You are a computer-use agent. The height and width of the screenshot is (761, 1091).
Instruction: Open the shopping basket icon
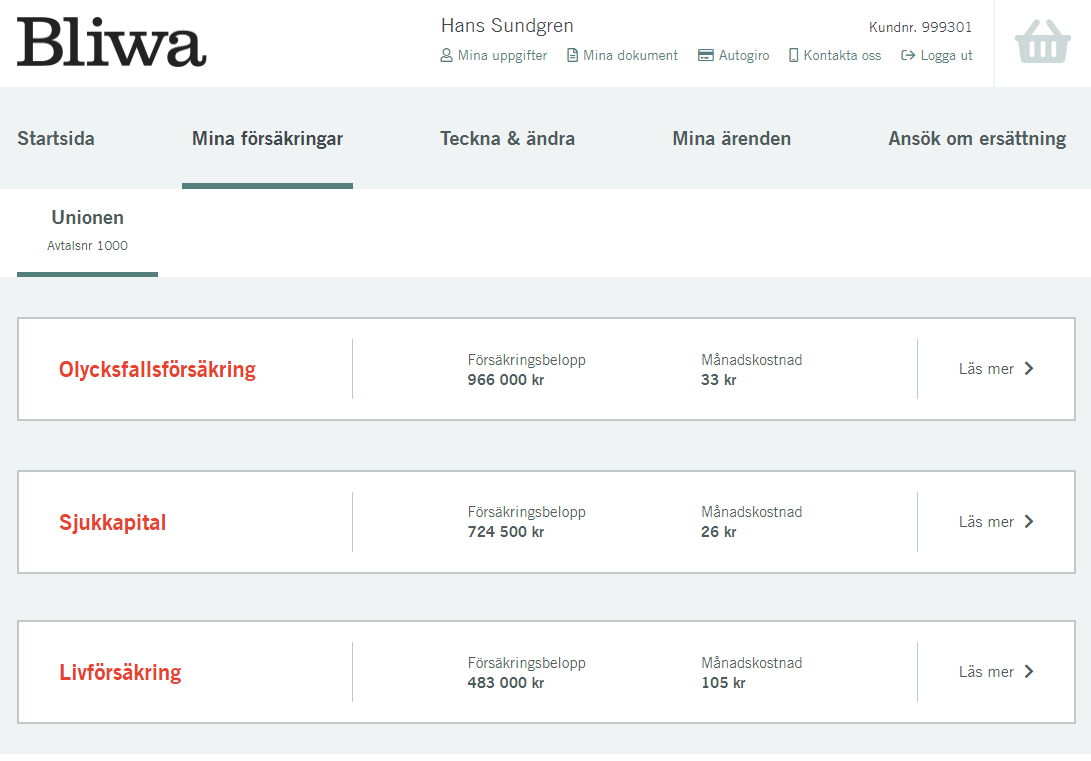(x=1042, y=42)
